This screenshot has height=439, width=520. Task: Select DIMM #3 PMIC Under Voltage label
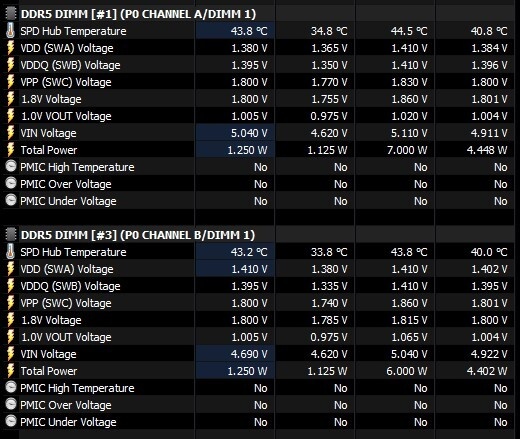click(x=68, y=422)
